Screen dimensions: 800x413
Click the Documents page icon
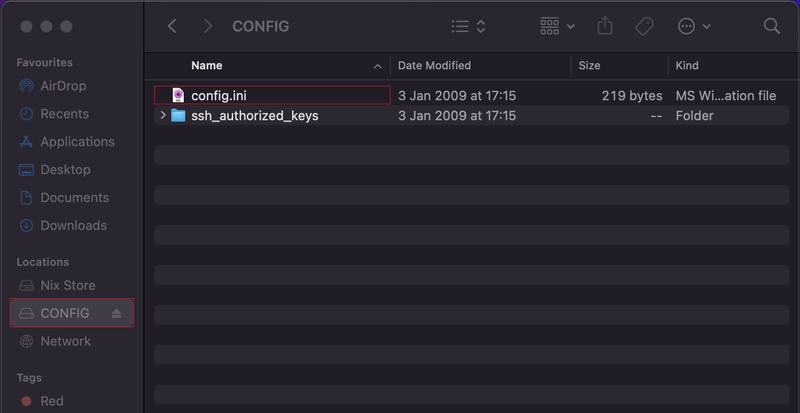point(26,198)
